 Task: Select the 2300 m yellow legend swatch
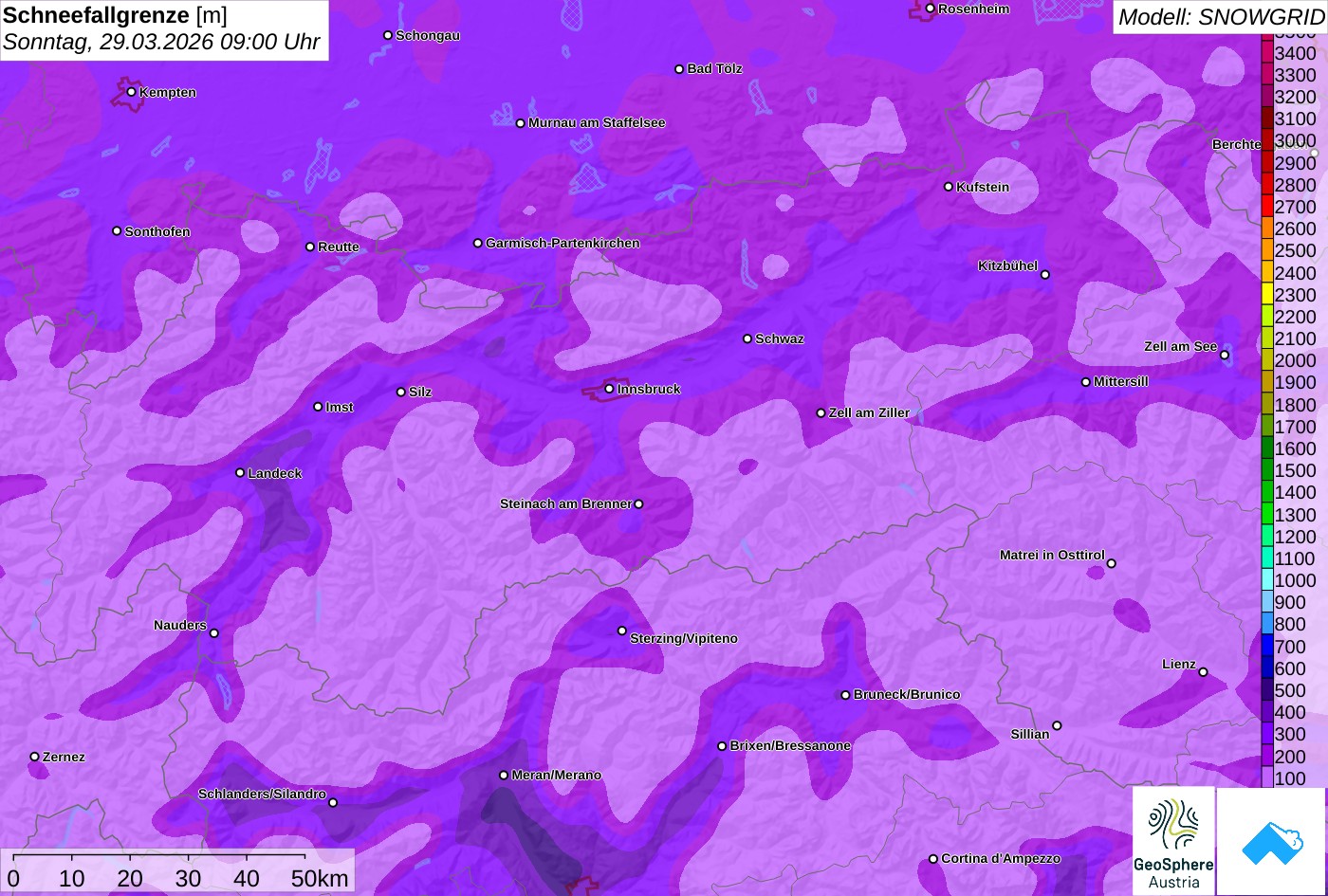coord(1267,294)
